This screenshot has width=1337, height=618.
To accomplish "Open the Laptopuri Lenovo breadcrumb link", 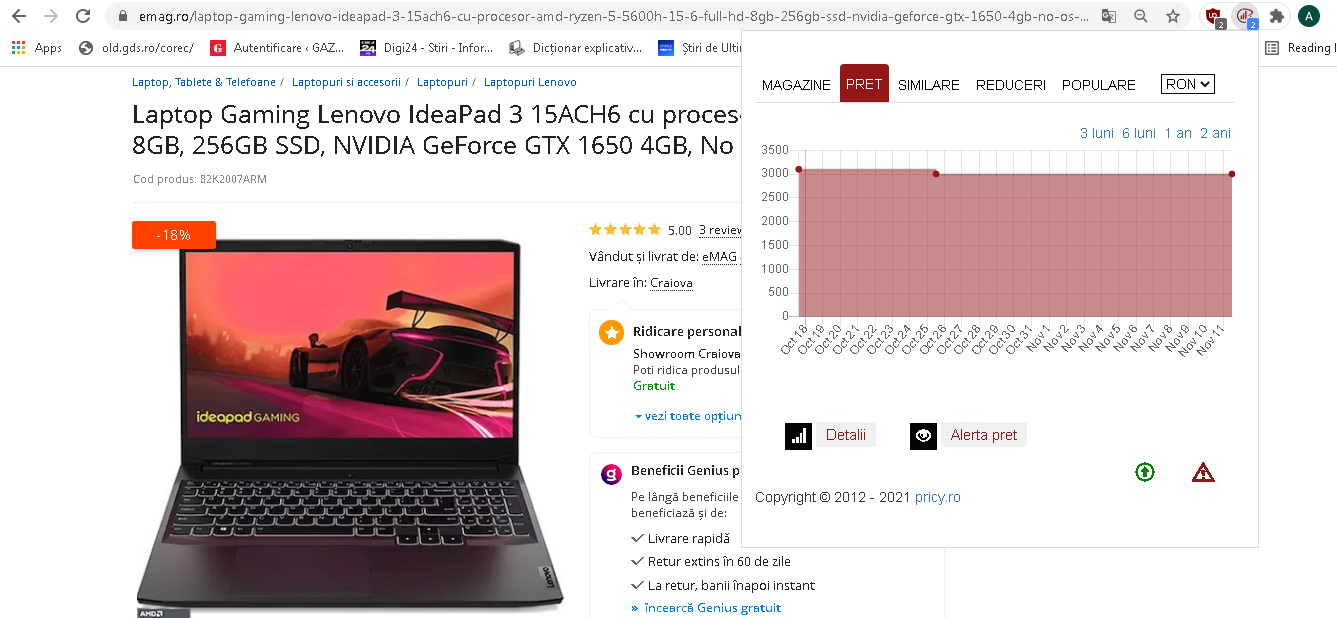I will point(530,82).
